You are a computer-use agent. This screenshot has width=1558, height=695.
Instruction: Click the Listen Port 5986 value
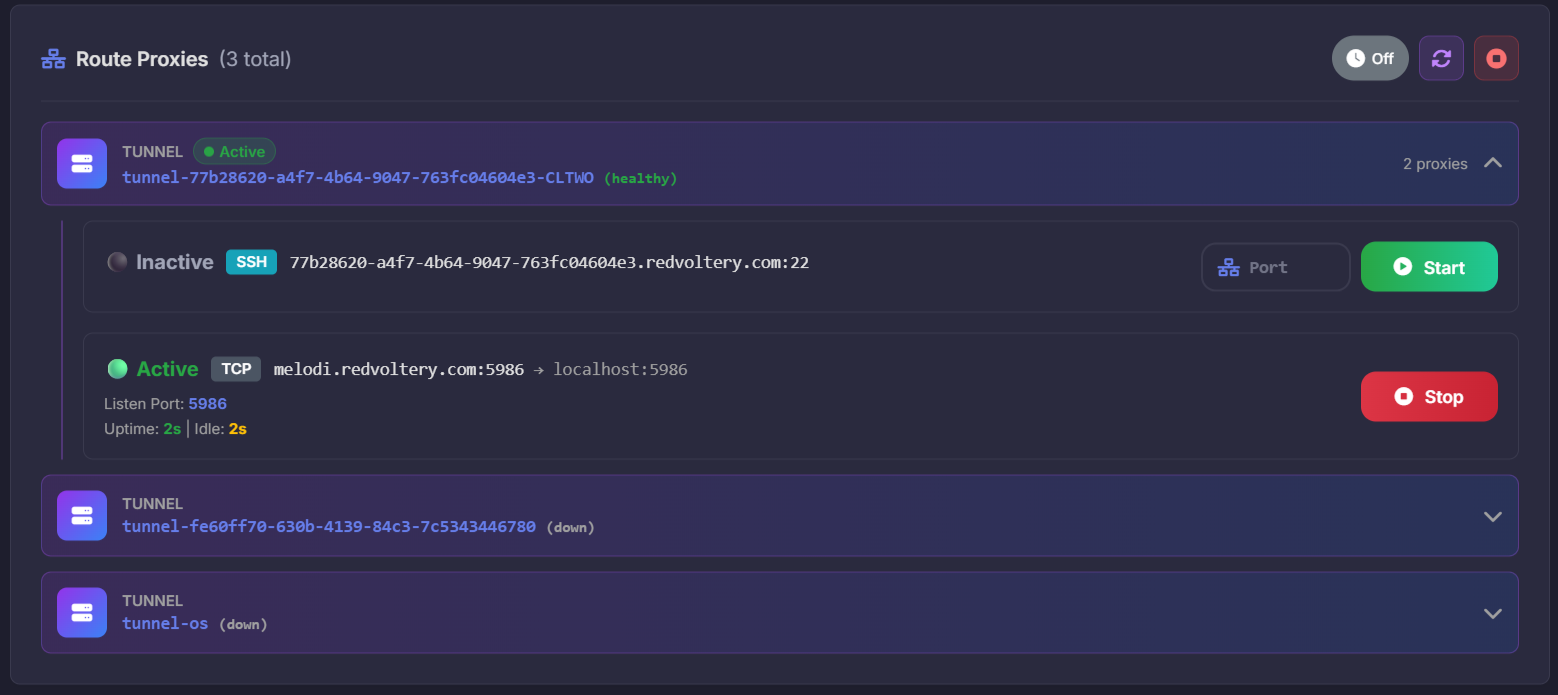[x=208, y=404]
